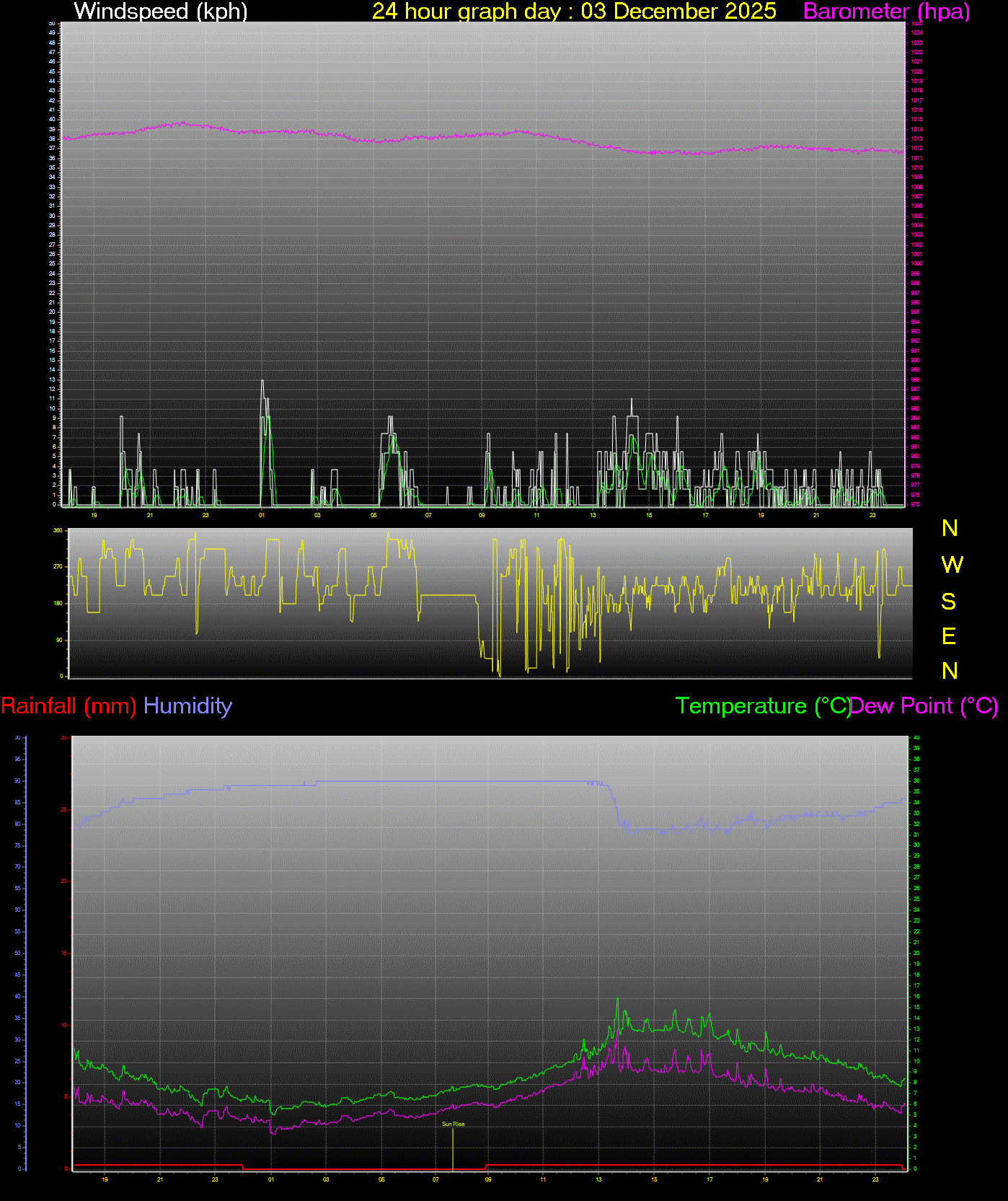Click hour '13' on the windspeed chart time axis
This screenshot has width=1008, height=1201.
pos(593,515)
